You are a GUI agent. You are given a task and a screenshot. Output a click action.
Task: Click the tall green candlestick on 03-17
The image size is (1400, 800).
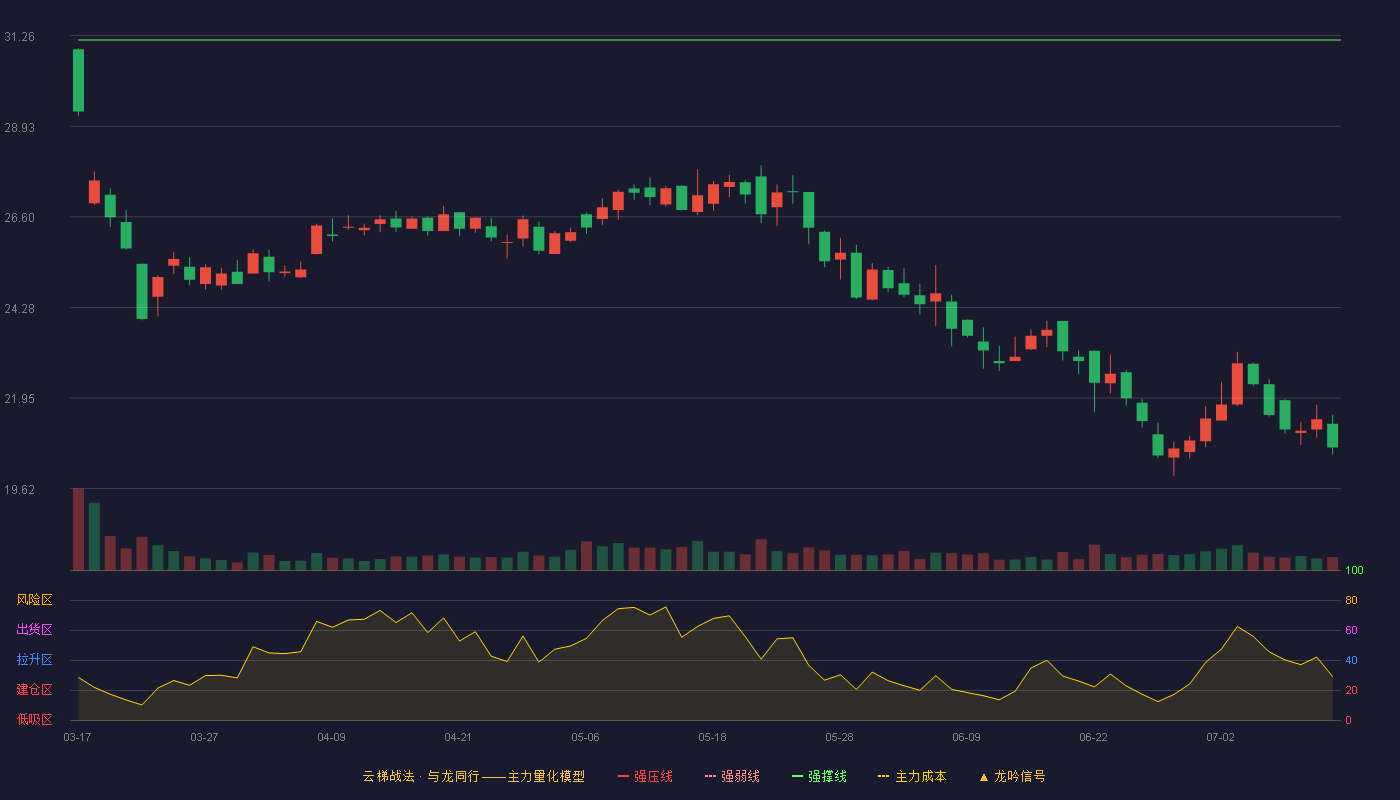[x=78, y=80]
